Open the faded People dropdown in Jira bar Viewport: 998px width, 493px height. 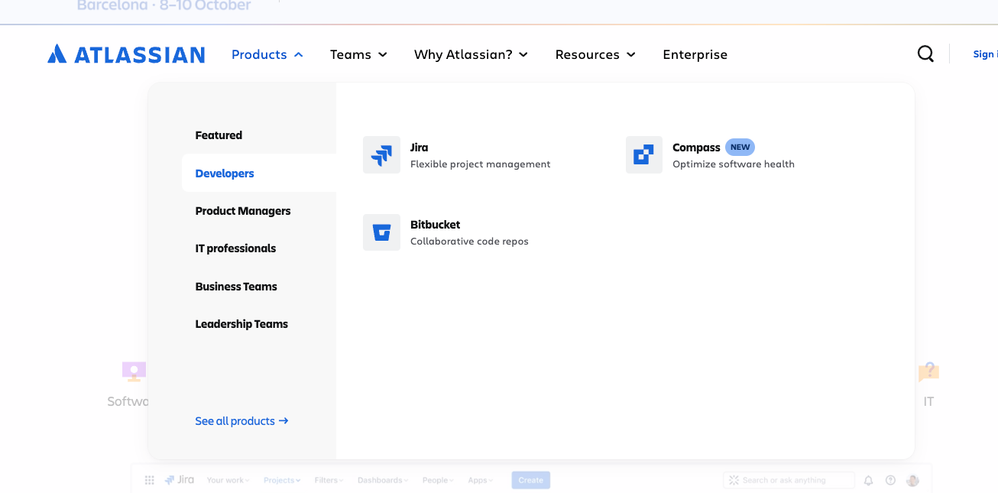(438, 480)
